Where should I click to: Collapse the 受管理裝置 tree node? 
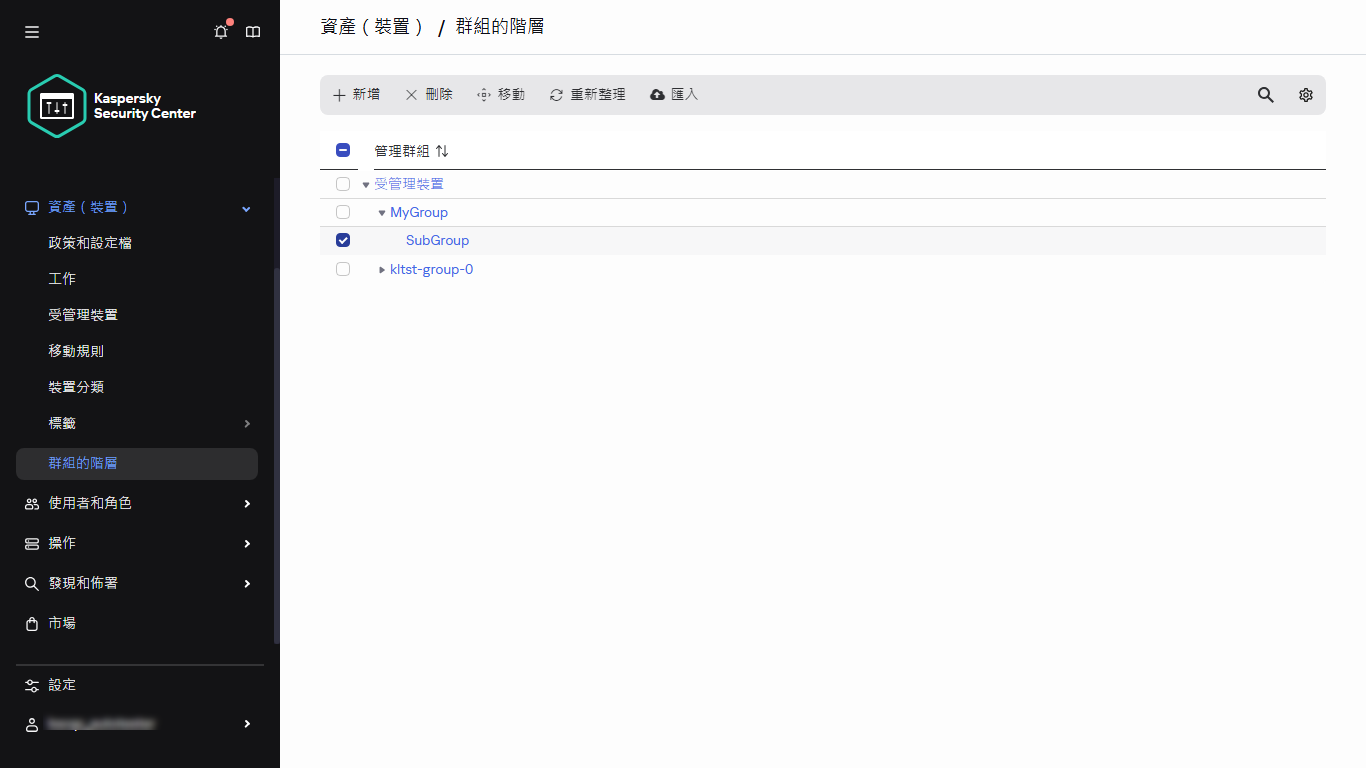click(365, 183)
